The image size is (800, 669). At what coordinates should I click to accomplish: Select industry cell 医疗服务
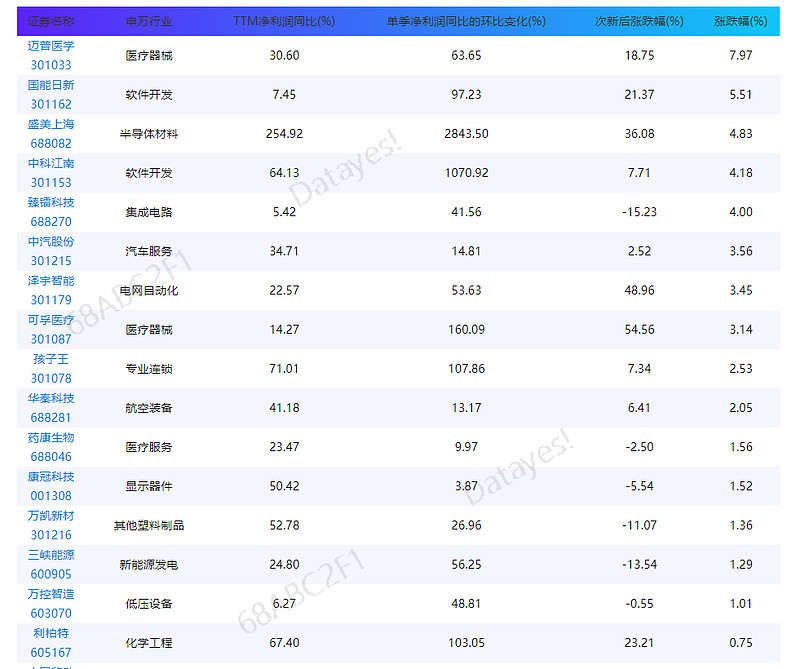pyautogui.click(x=148, y=447)
